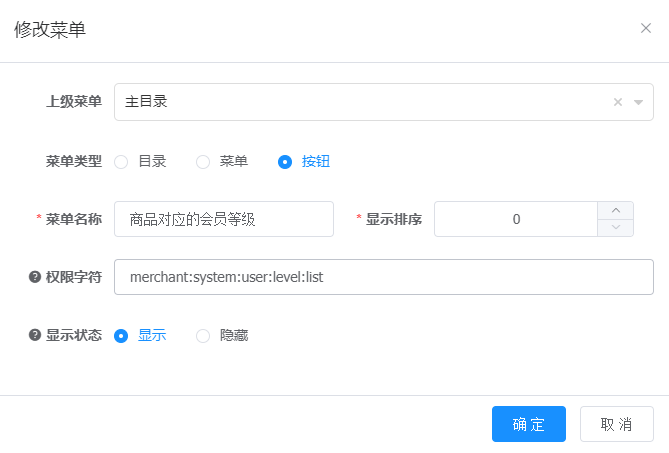The height and width of the screenshot is (453, 669).
Task: Cancel with the 取消 button
Action: point(617,424)
